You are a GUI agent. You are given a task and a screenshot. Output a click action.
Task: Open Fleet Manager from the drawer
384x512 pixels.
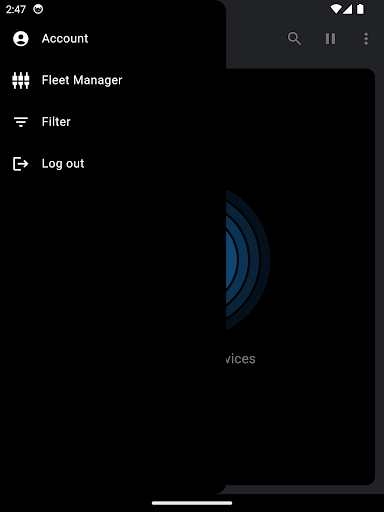[x=82, y=80]
